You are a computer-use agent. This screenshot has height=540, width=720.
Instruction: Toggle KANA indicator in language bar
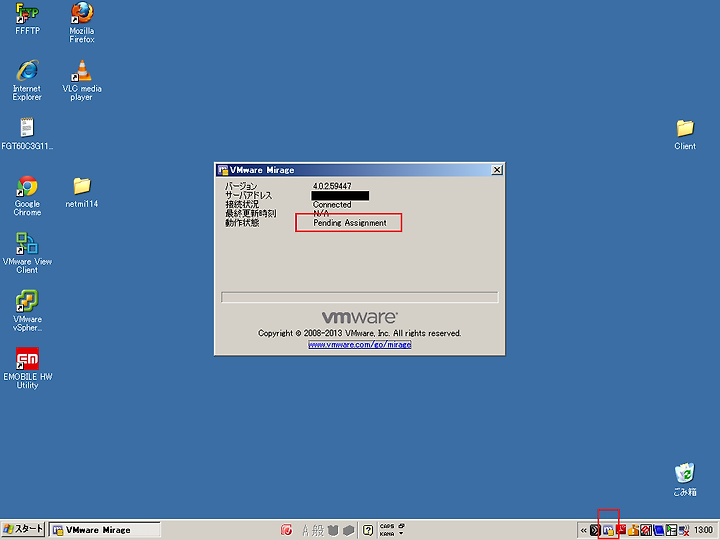pos(387,534)
